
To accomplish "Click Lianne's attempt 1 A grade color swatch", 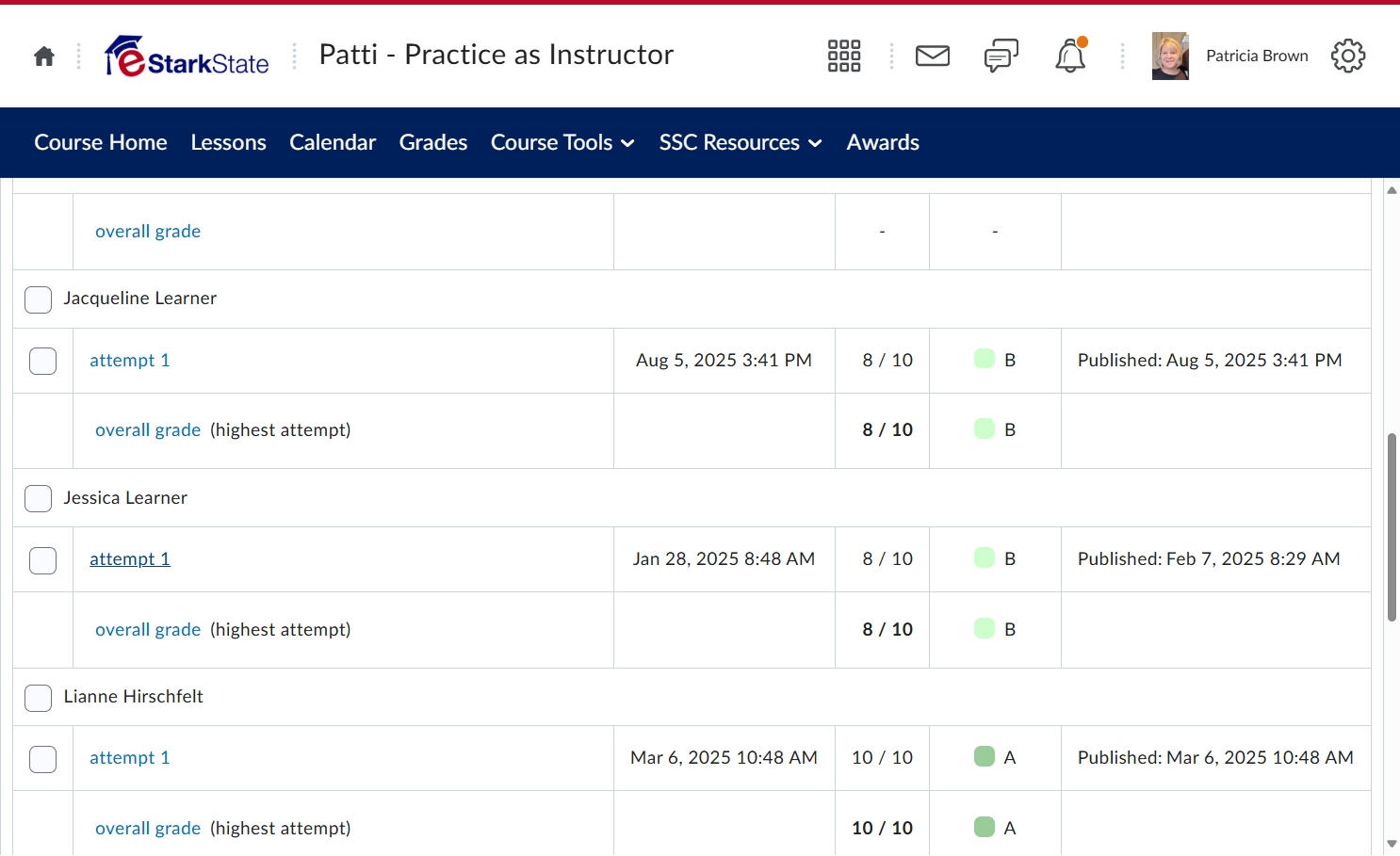I will point(985,756).
